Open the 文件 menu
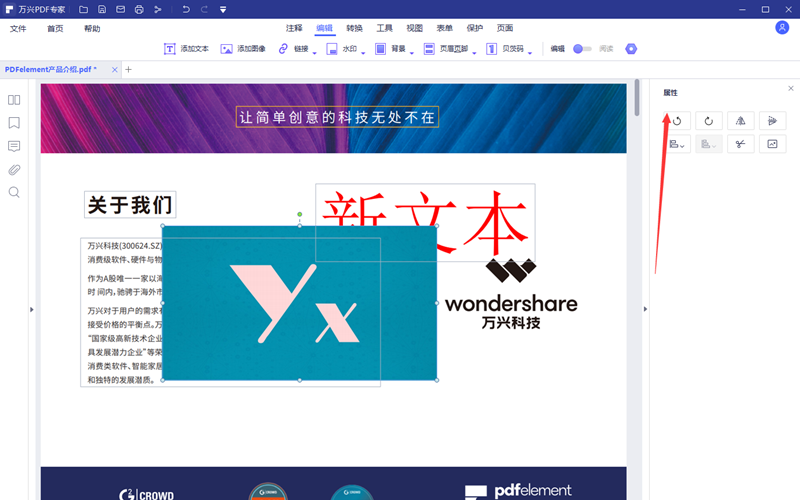800x500 pixels. (x=18, y=29)
